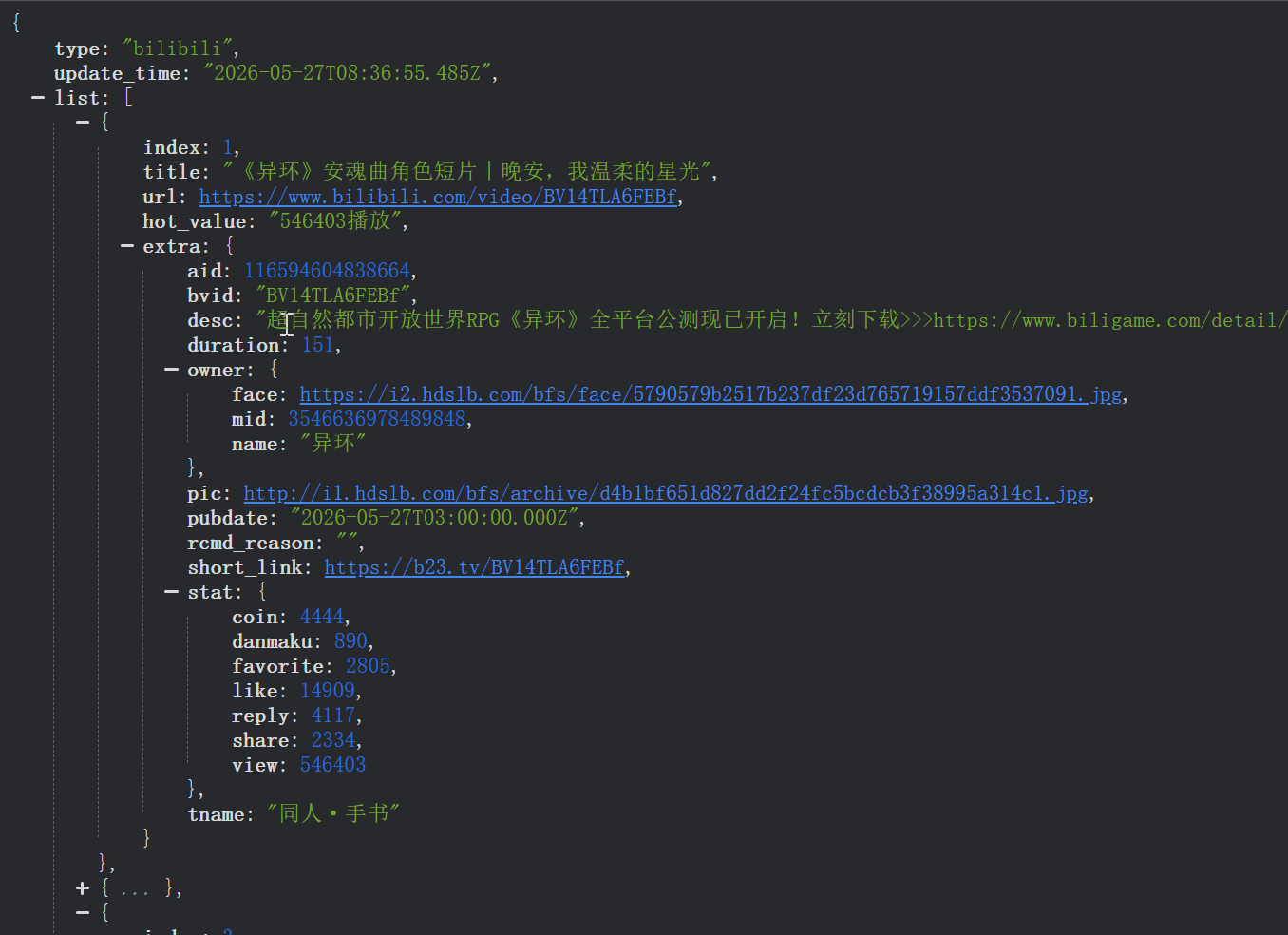Select the update_time value "2026-05-27T08:36:55.485Z"
Image resolution: width=1288 pixels, height=935 pixels.
point(347,73)
